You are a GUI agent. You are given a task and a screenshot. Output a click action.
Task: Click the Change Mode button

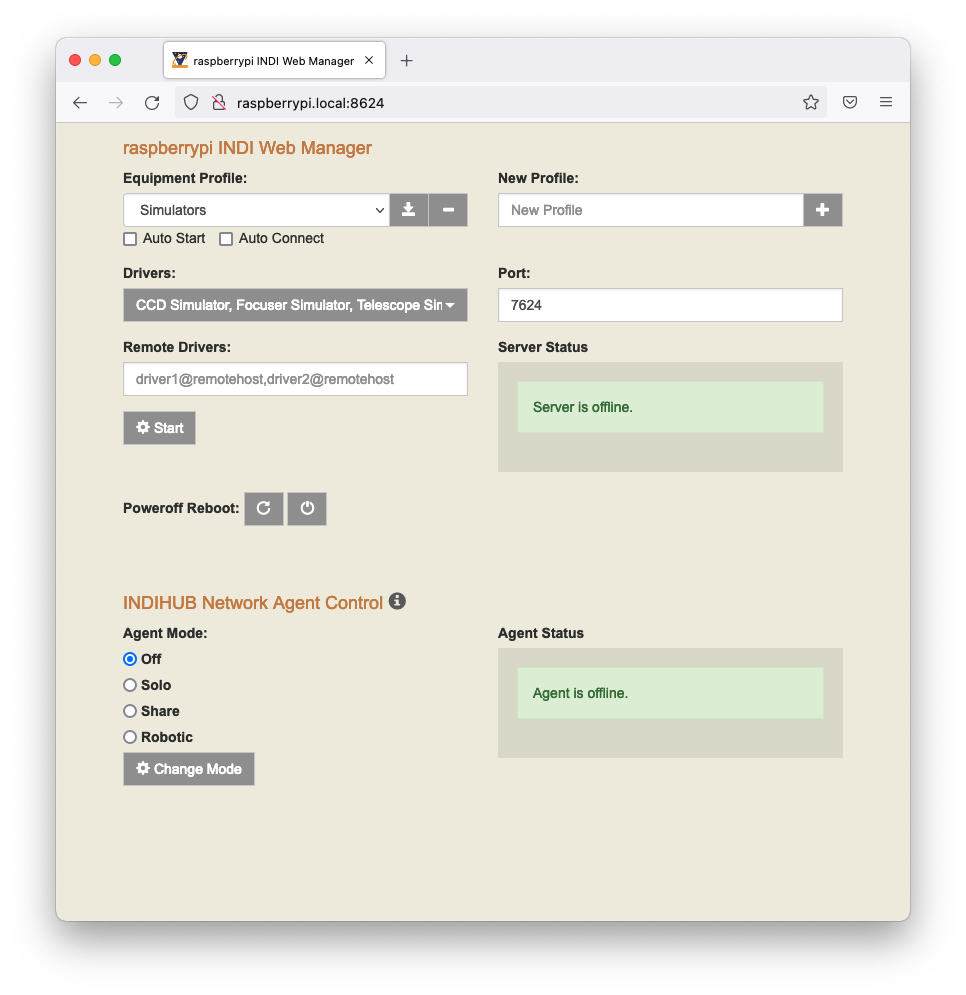click(x=189, y=769)
